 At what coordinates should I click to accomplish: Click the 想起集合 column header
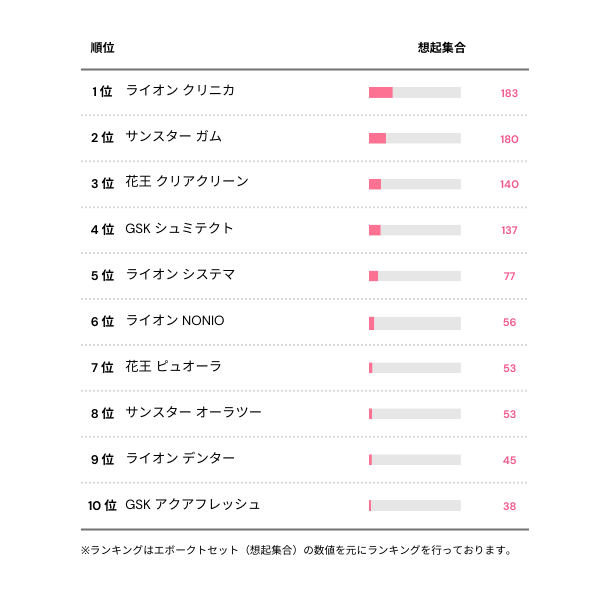point(441,48)
